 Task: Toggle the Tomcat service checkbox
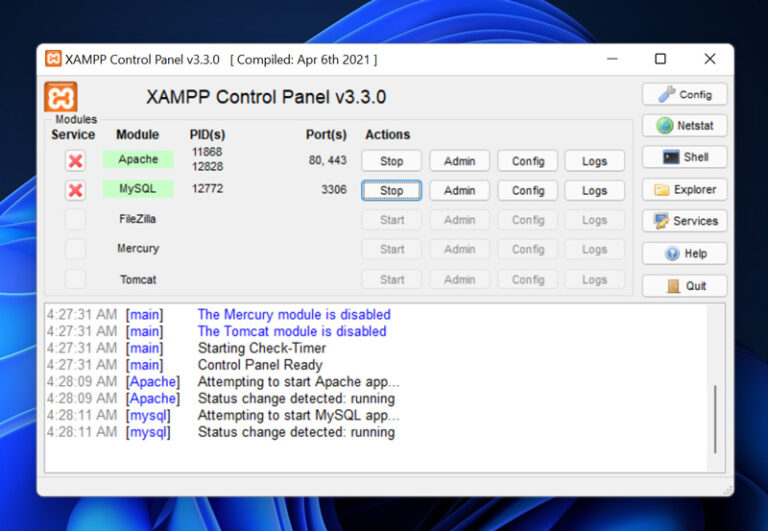[x=75, y=279]
